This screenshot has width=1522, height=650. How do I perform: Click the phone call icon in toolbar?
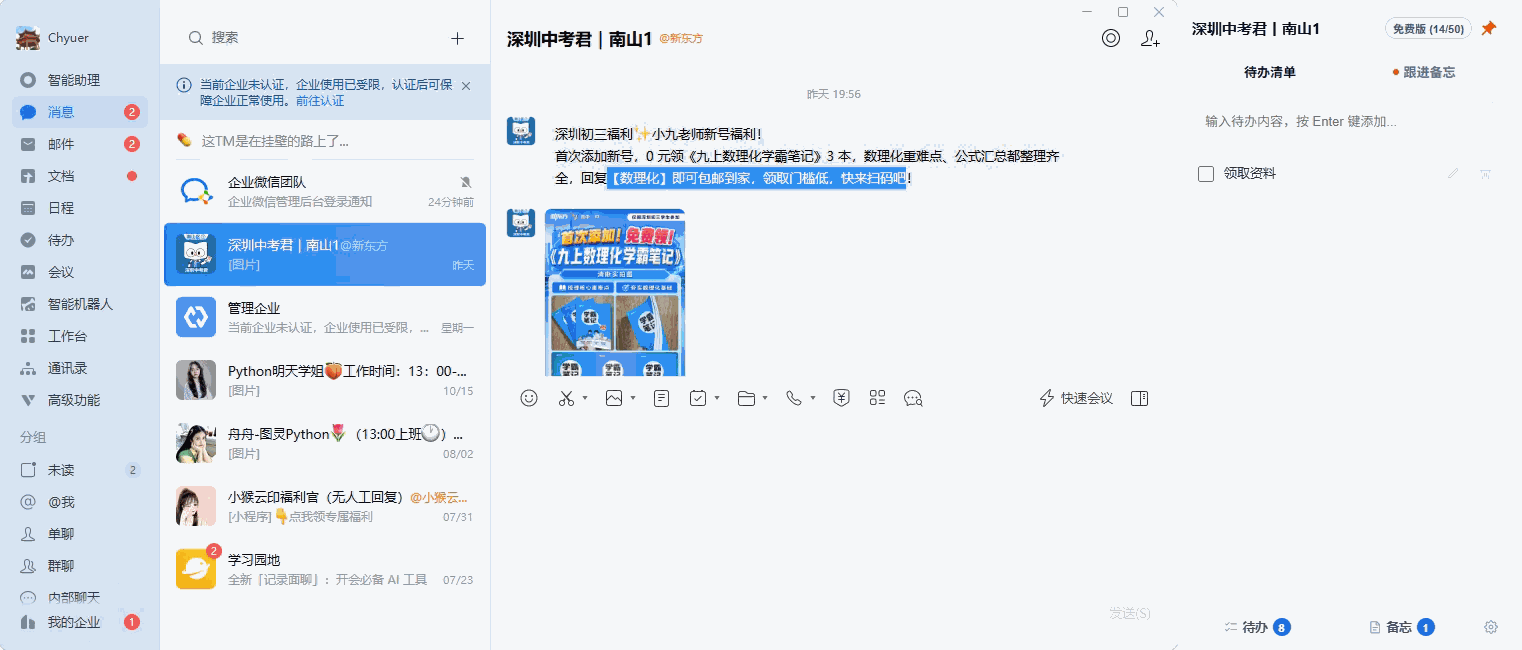coord(794,398)
